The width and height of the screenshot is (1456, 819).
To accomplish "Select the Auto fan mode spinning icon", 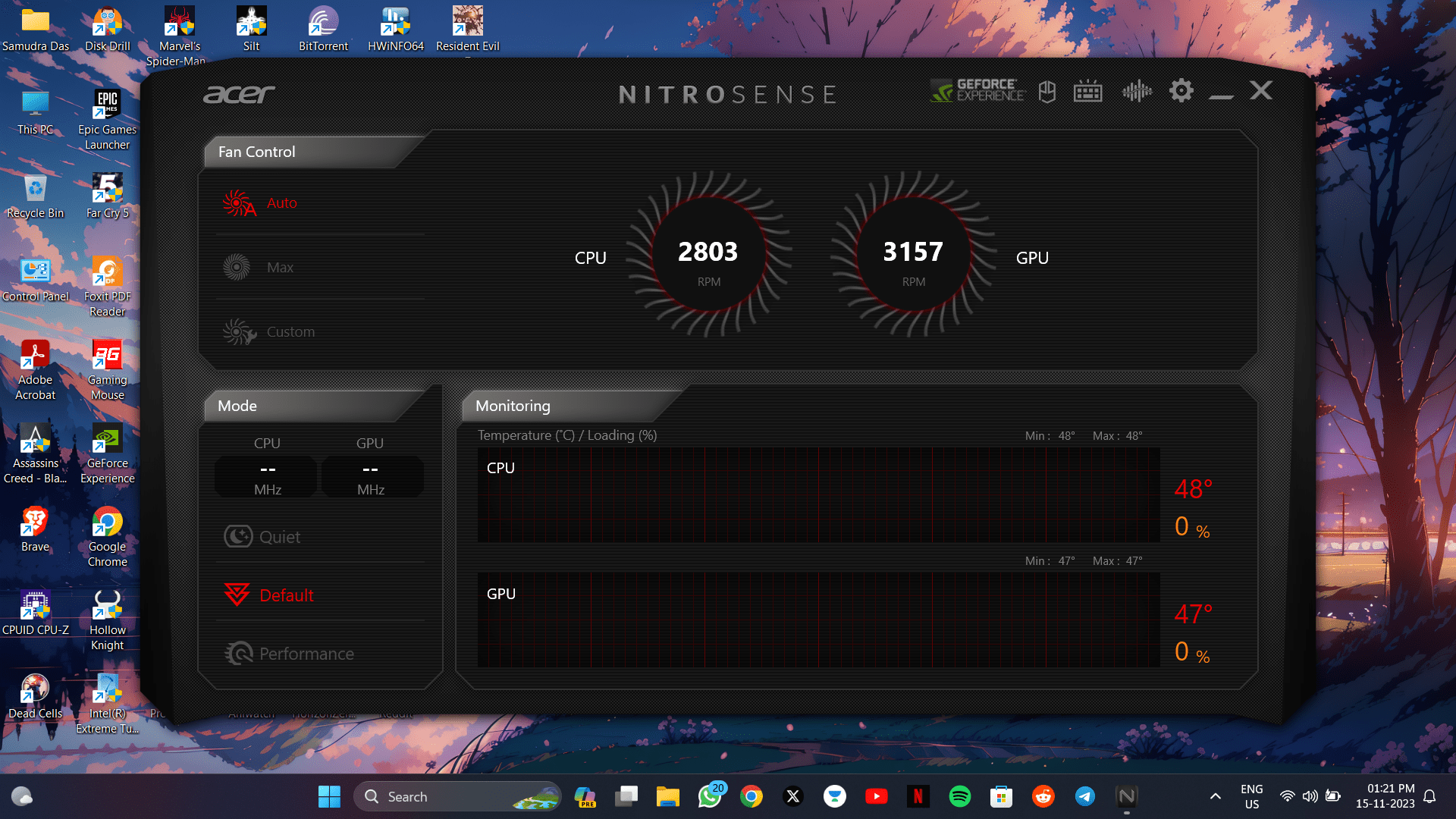I will pos(237,202).
